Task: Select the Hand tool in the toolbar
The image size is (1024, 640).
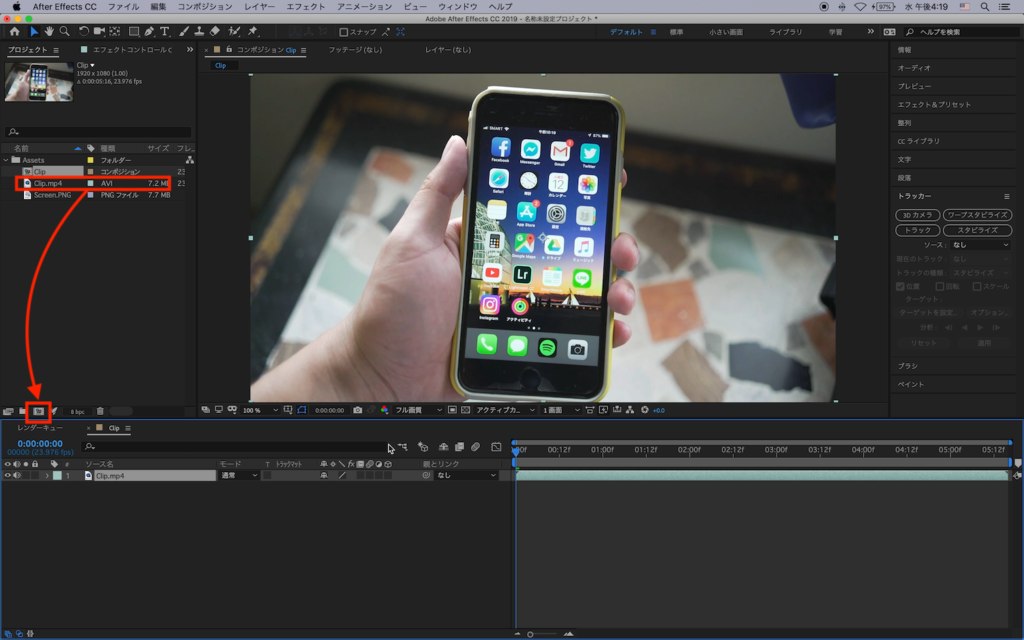Action: pyautogui.click(x=49, y=32)
